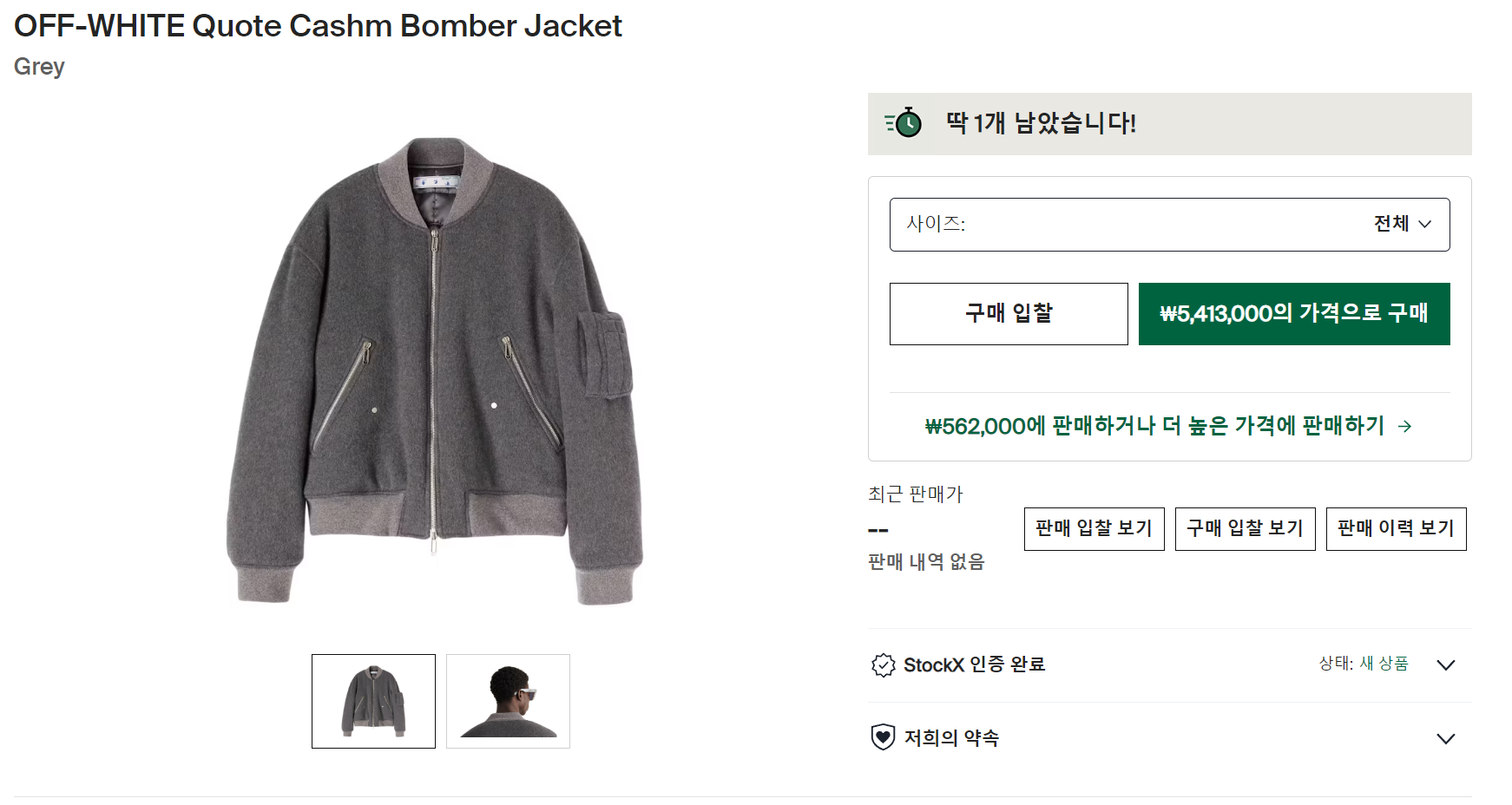Screen dimensions: 1512x805
Task: Click the main grey bomber jacket image
Action: coord(434,369)
